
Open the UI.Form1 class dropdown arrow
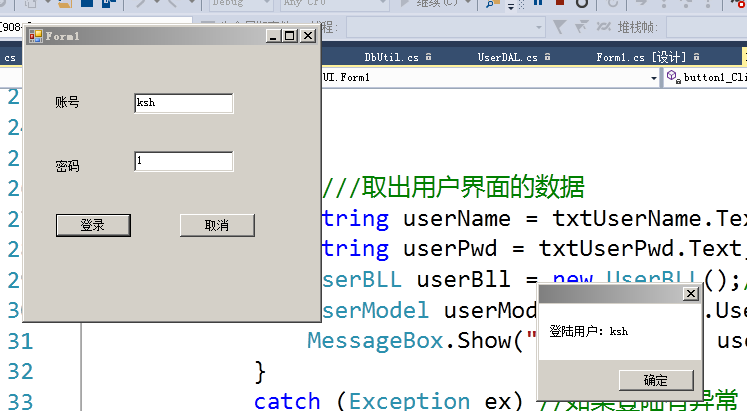coord(654,78)
